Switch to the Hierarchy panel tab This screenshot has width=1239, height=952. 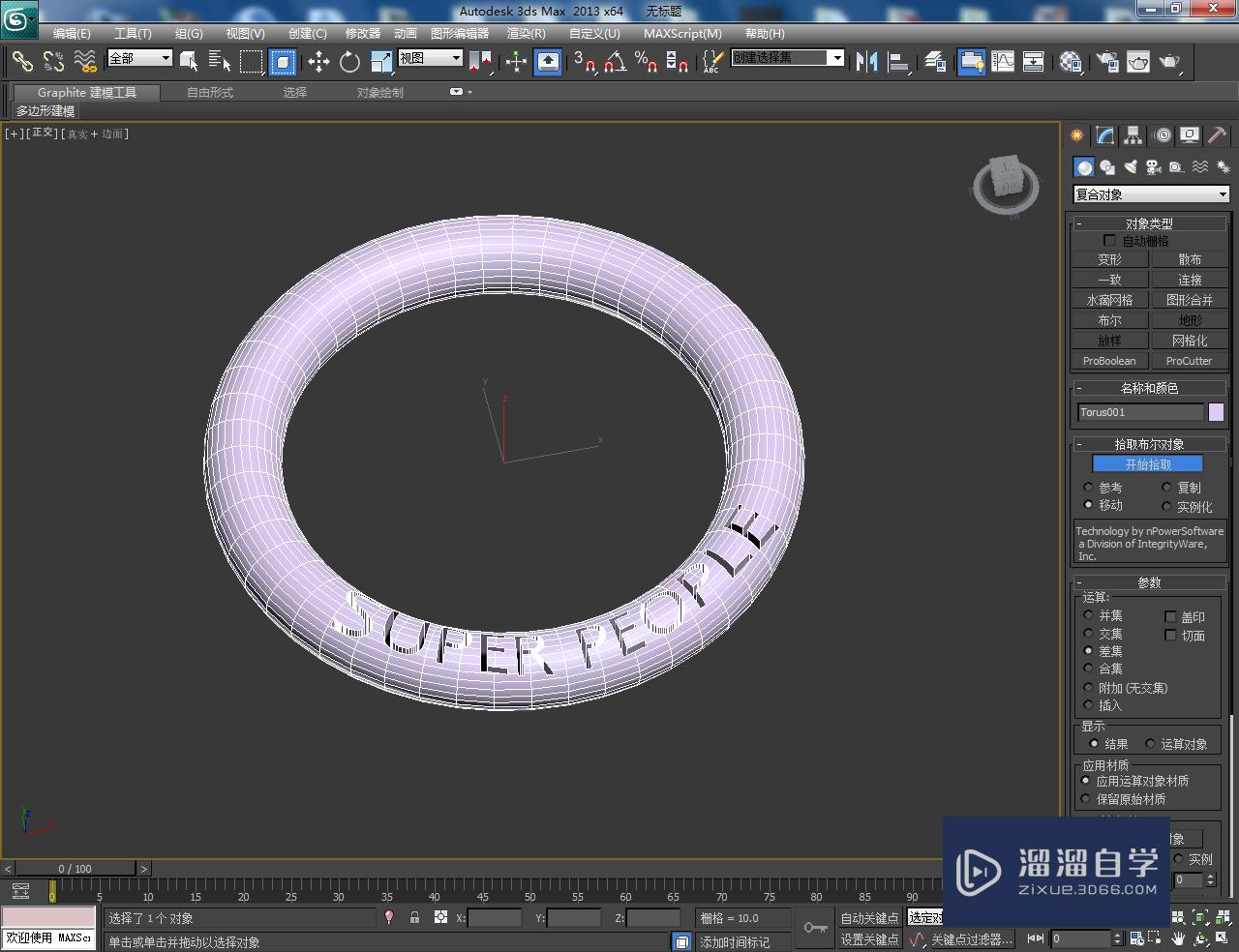pyautogui.click(x=1133, y=135)
